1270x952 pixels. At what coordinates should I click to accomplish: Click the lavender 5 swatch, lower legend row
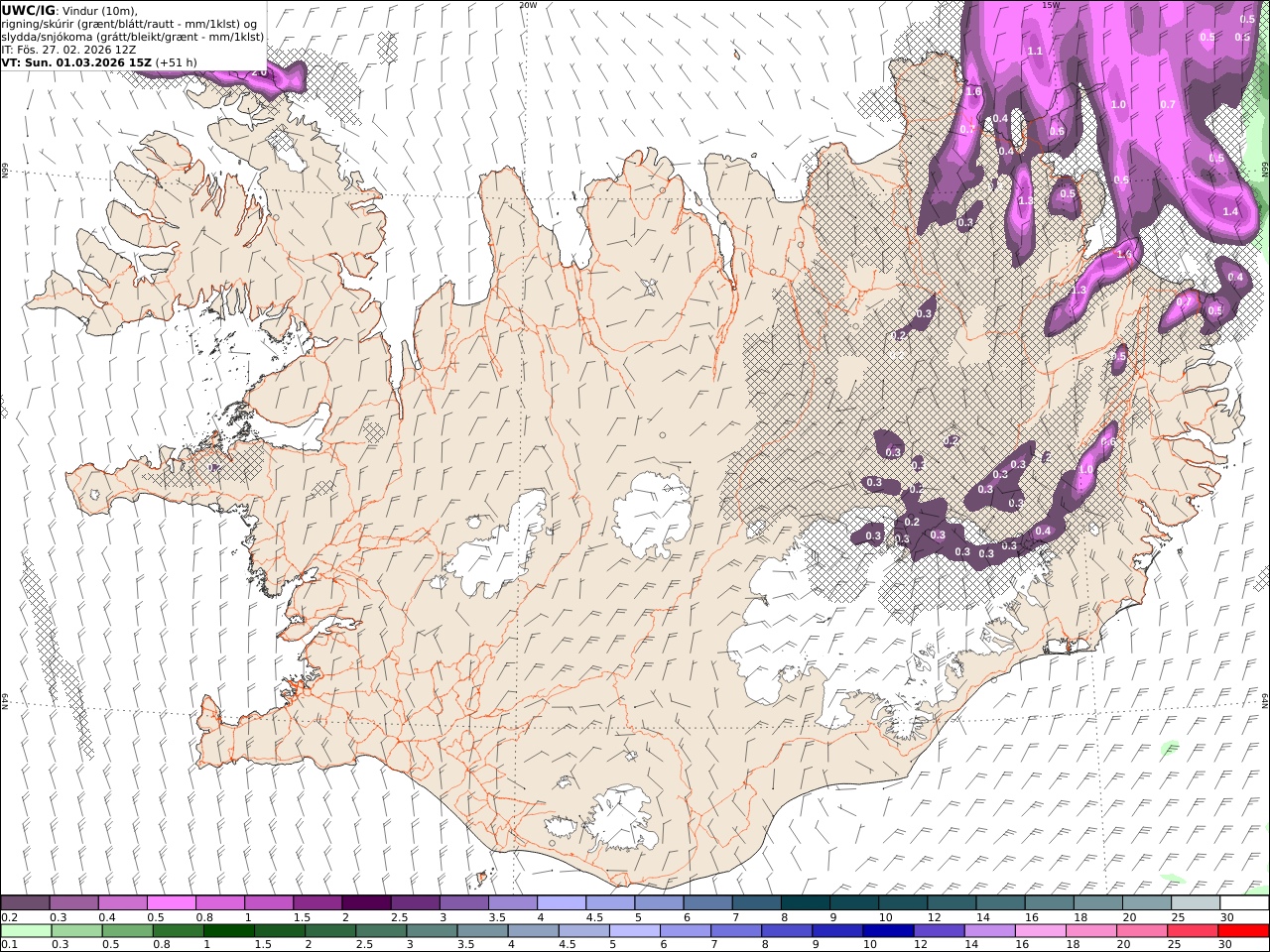[634, 930]
